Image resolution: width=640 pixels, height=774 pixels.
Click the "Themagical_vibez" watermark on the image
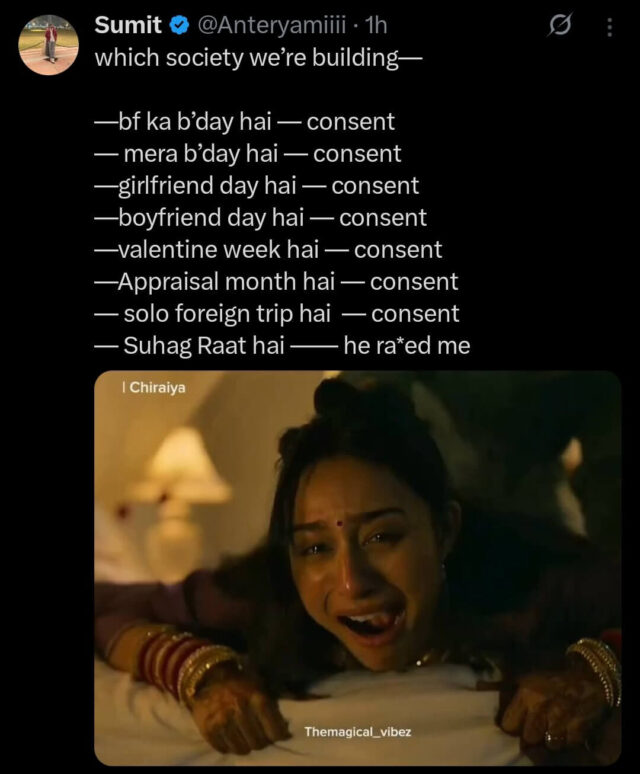(358, 732)
